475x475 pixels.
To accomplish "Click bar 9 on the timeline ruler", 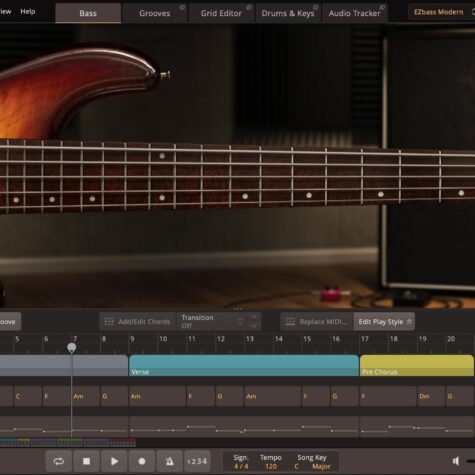I will 132,339.
